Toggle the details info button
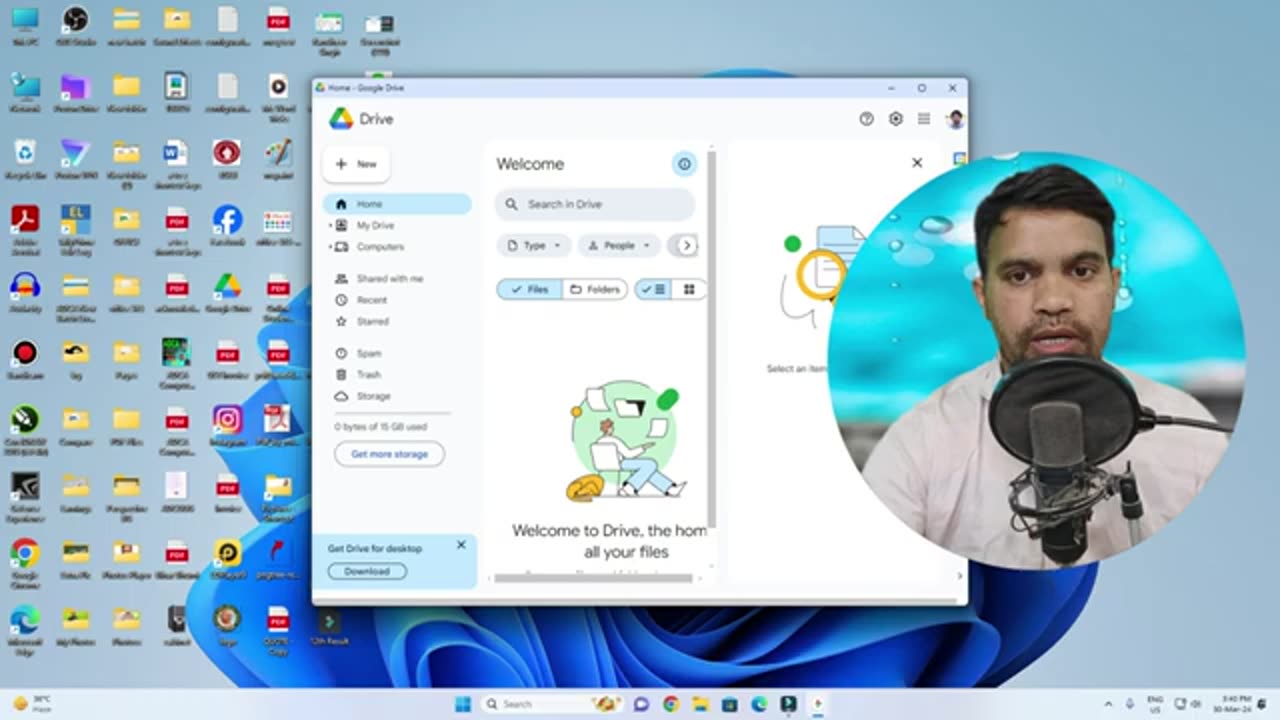This screenshot has width=1280, height=720. [684, 164]
